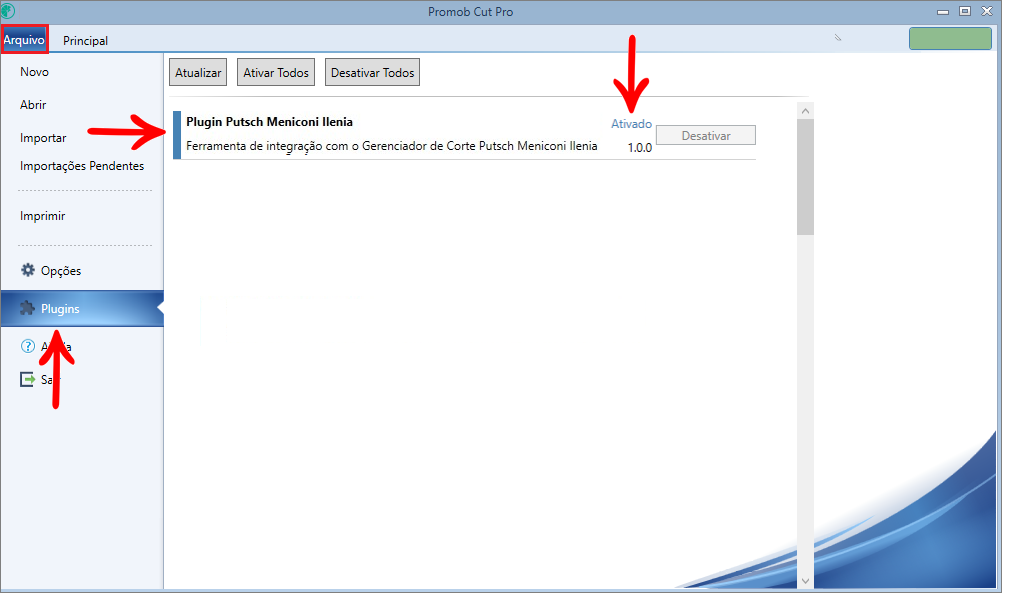Click the Plugin Putsch Meniconi Ilenia title
This screenshot has width=1012, height=603.
click(269, 121)
